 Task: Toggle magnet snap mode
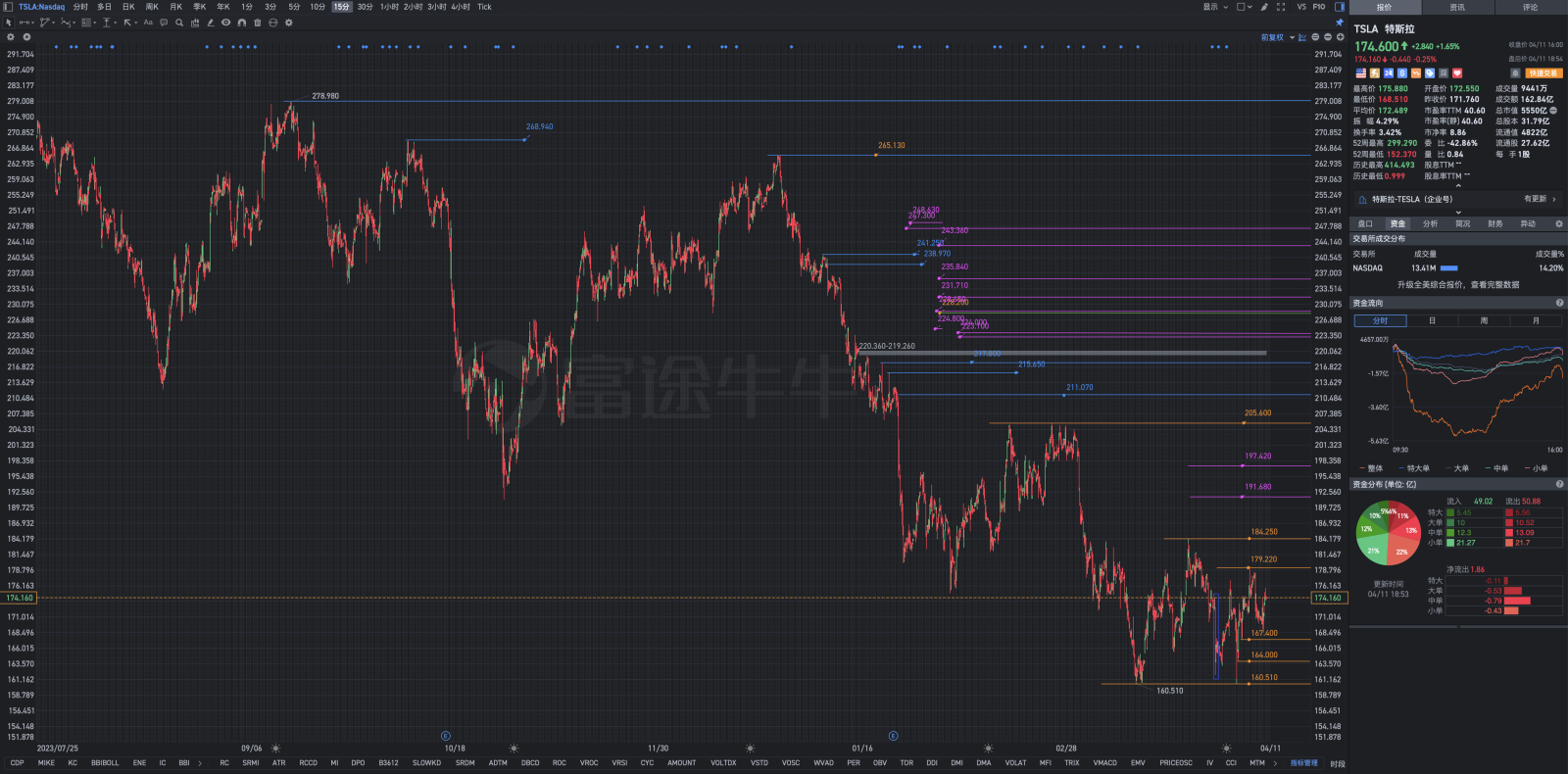point(242,23)
